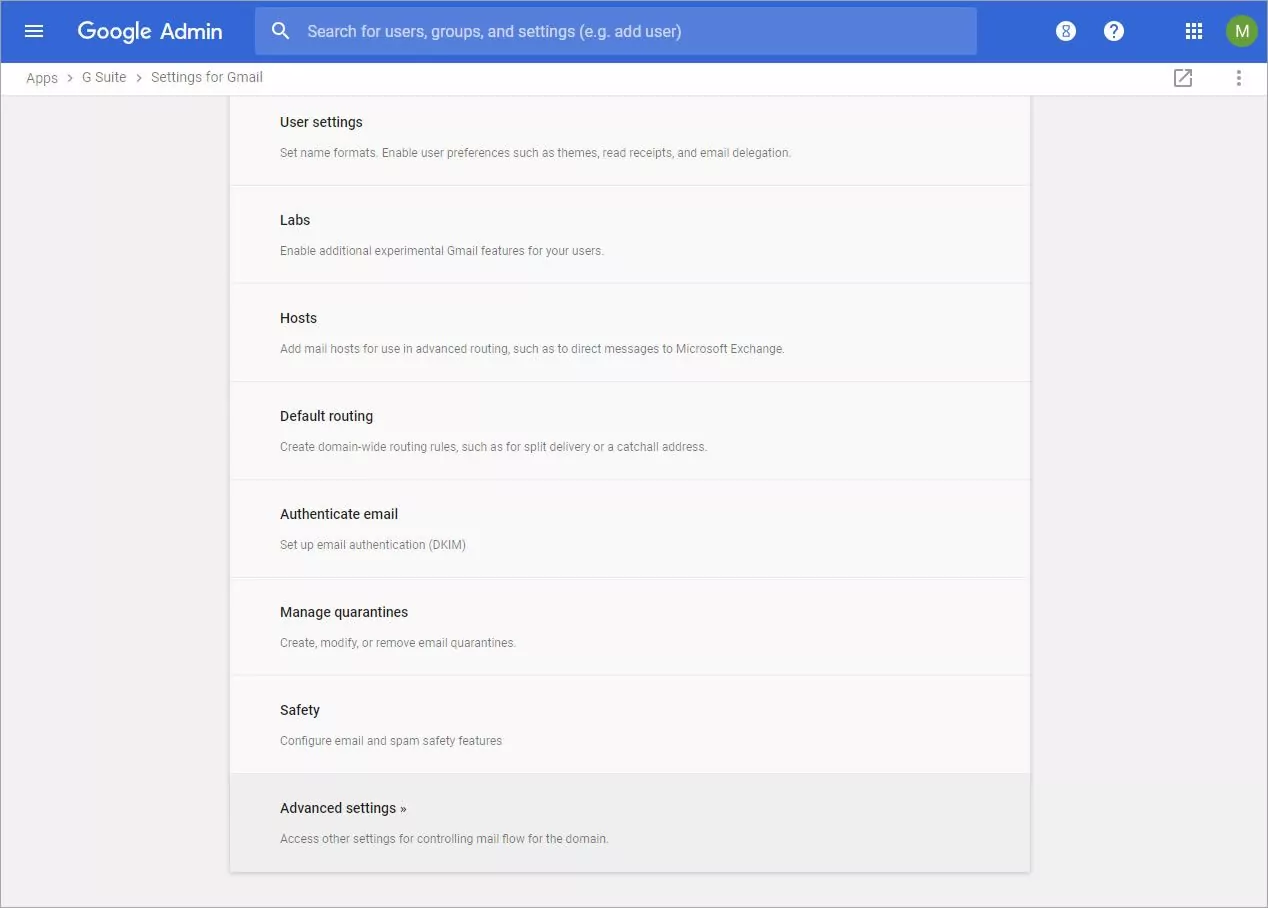The height and width of the screenshot is (908, 1268).
Task: Open the Help question mark icon
Action: 1114,31
